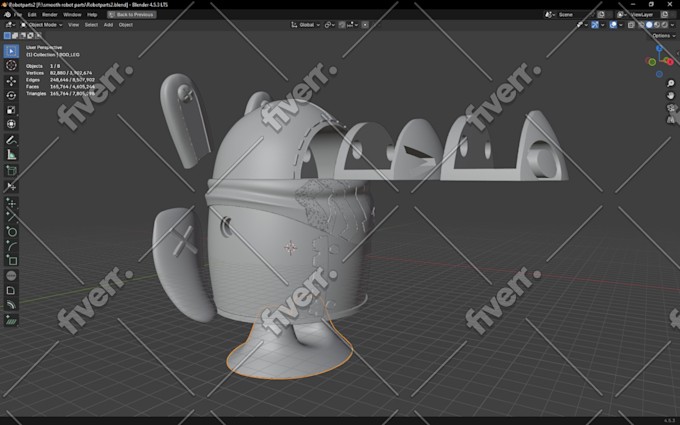680x425 pixels.
Task: Click the zoom magnifier viewport icon
Action: [x=670, y=83]
